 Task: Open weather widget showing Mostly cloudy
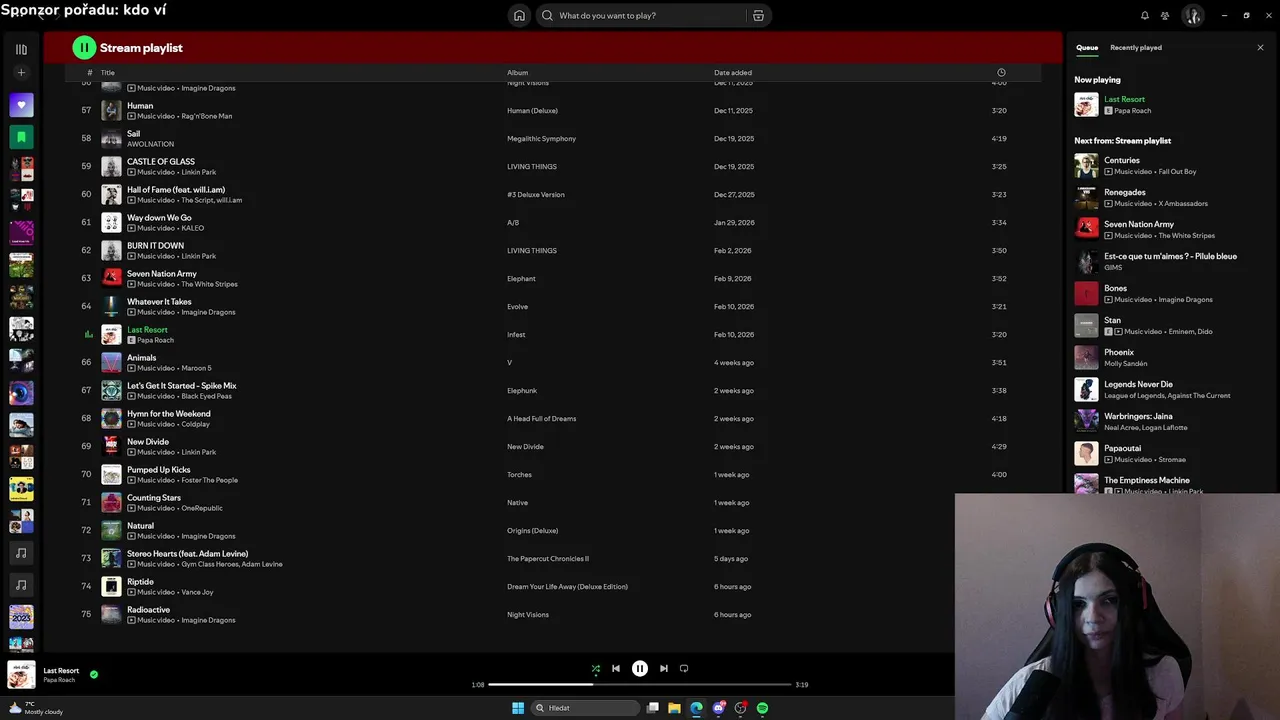point(36,708)
